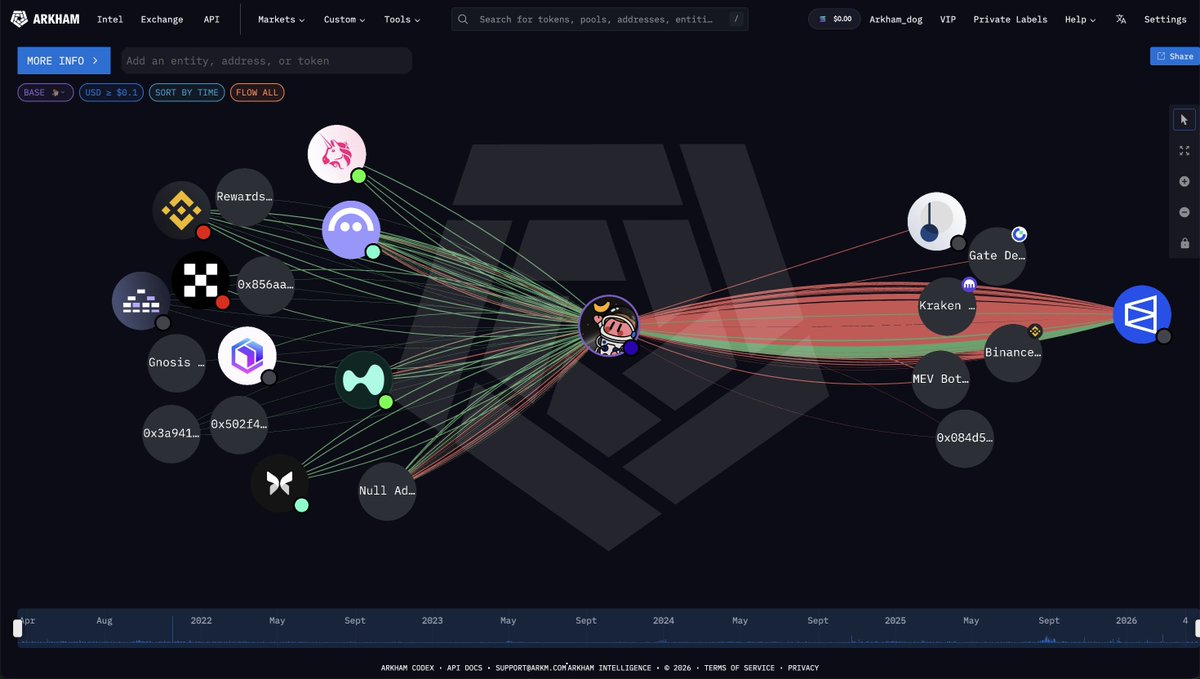Open the PRIVACY footer link
Screen dimensions: 1200x679
pyautogui.click(x=803, y=667)
